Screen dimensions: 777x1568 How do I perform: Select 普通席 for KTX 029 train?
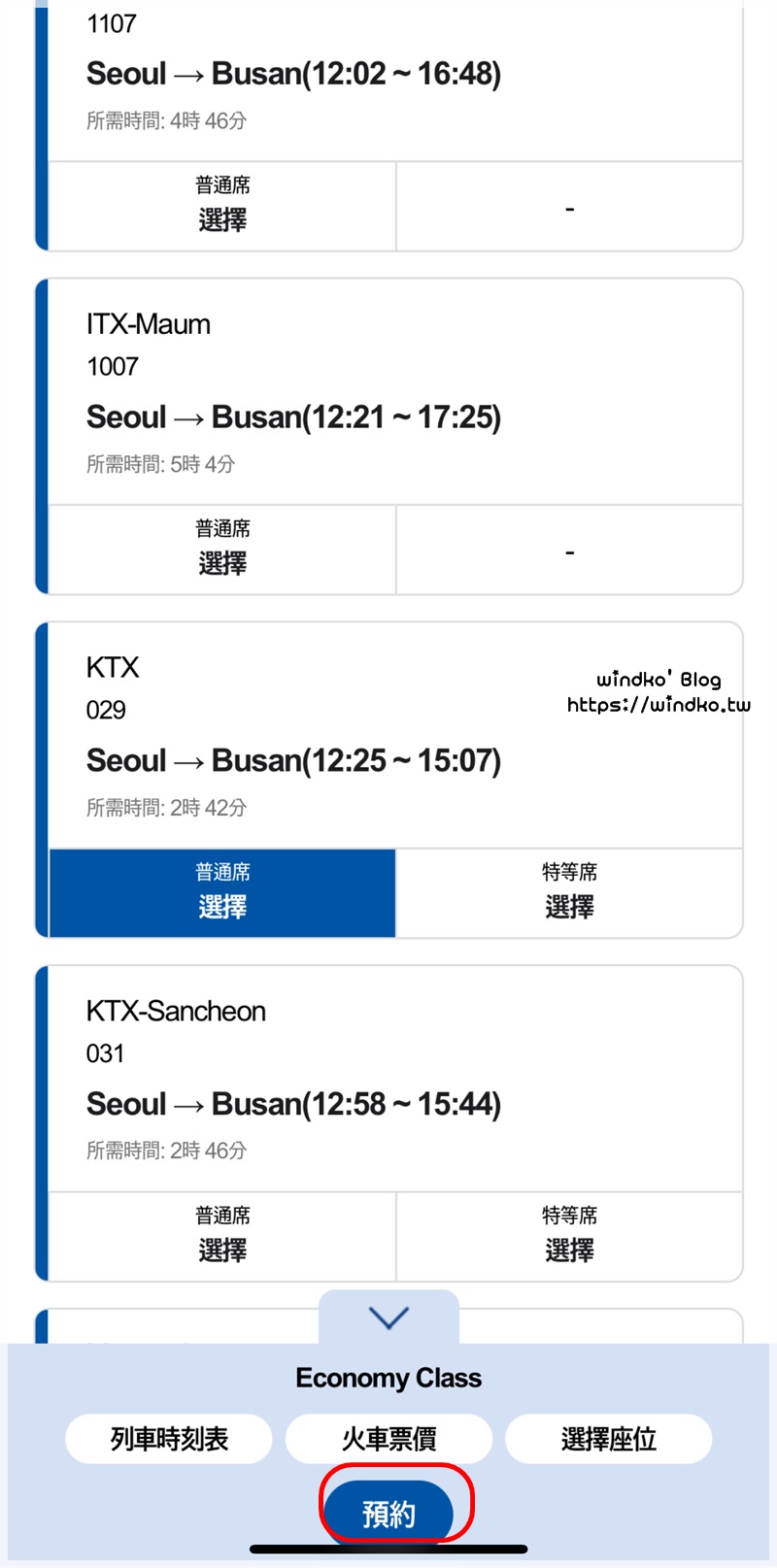222,893
